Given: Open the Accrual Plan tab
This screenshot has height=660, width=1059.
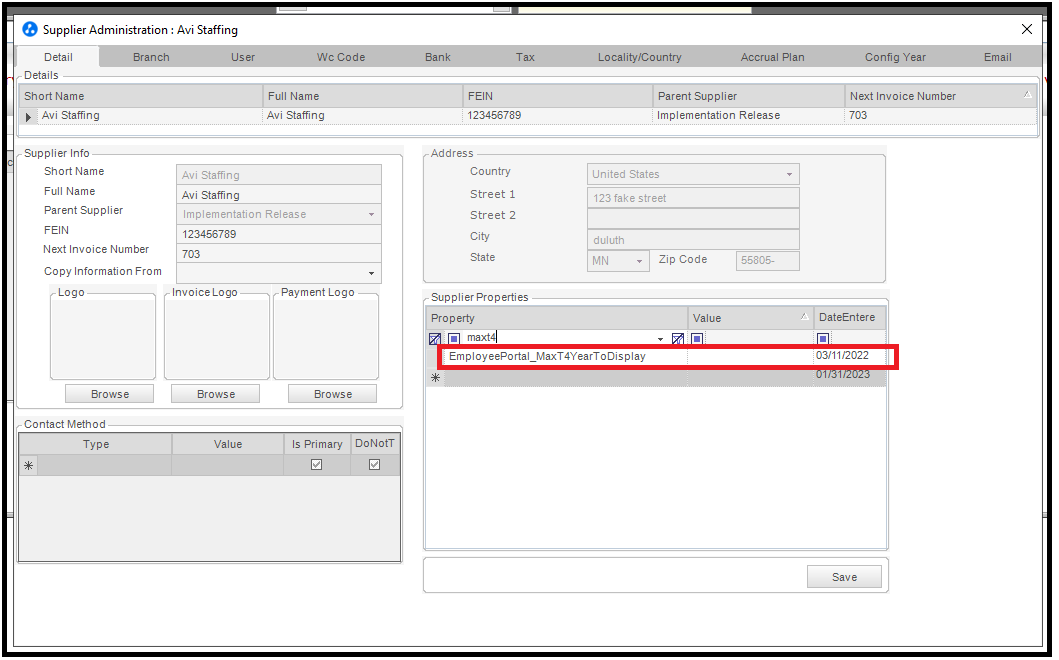Looking at the screenshot, I should tap(773, 57).
